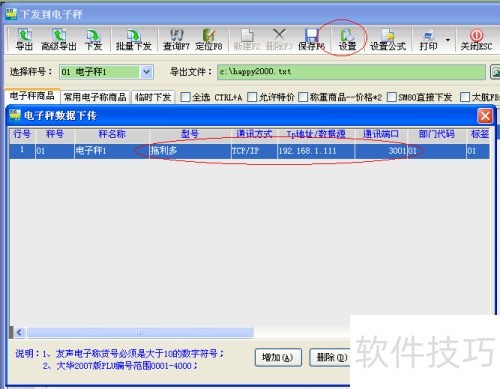
Task: Toggle the 允许特价 checkbox
Action: point(252,97)
